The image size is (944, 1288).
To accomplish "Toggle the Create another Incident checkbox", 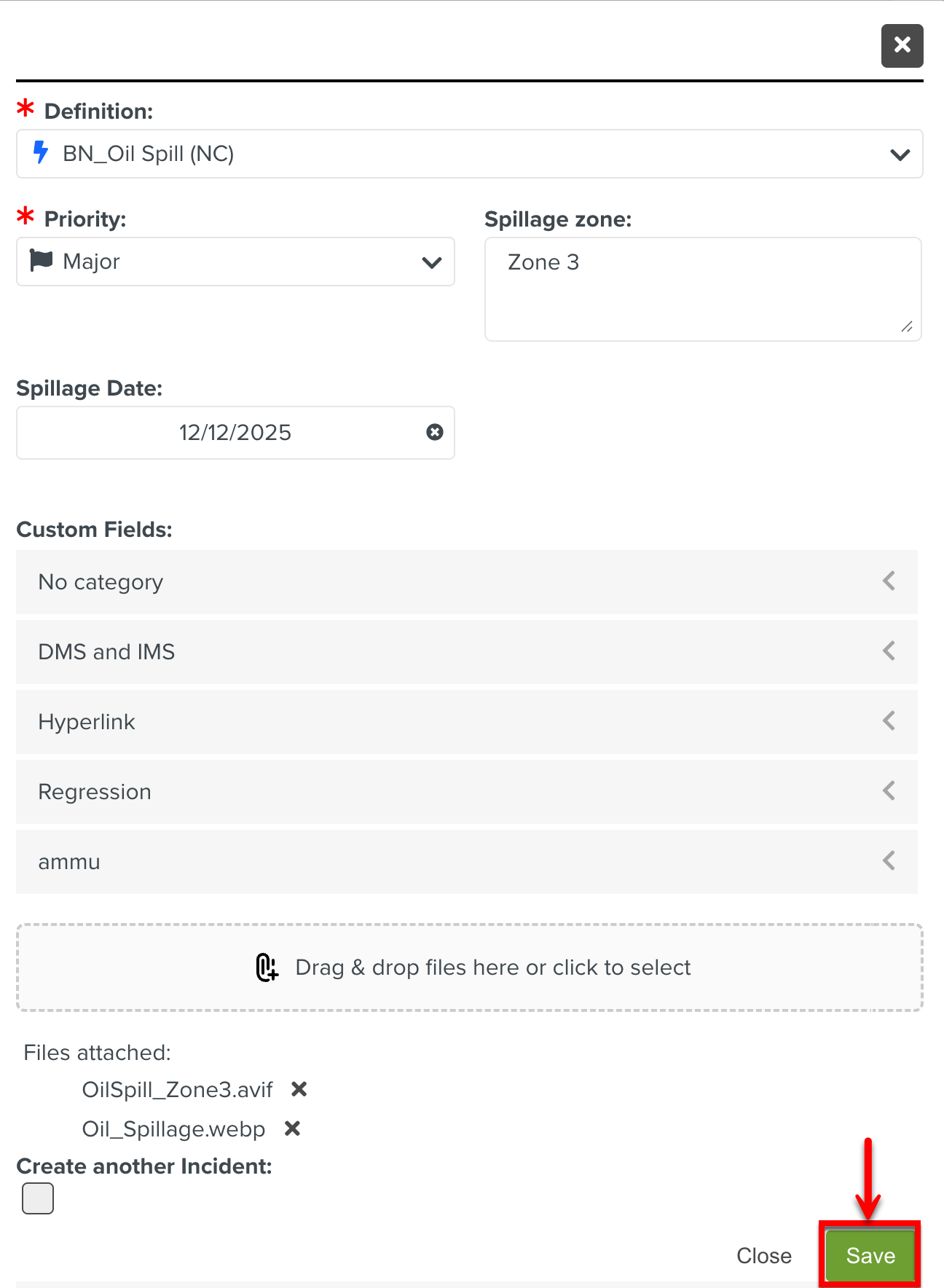I will tap(38, 1198).
